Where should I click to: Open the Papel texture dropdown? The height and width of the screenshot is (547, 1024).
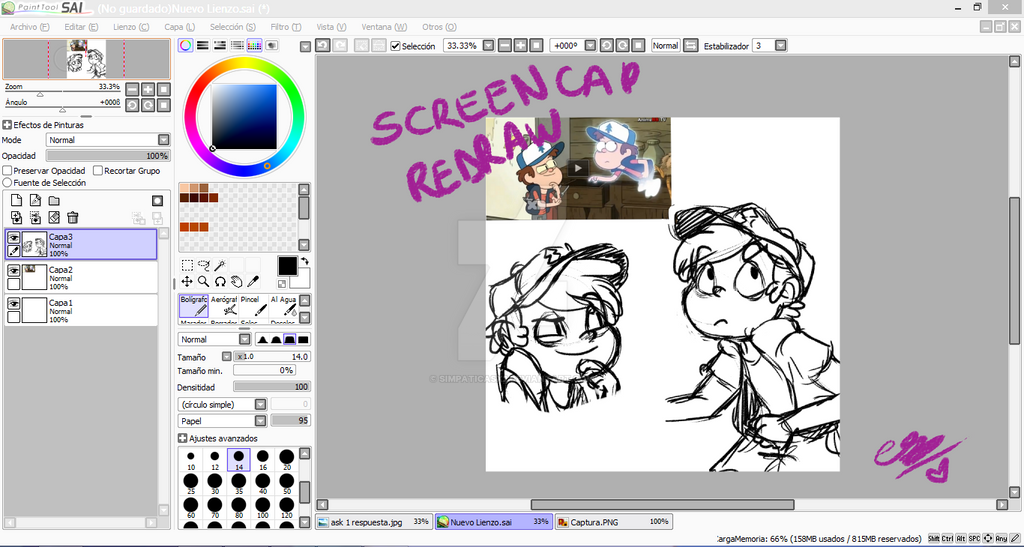[x=222, y=421]
